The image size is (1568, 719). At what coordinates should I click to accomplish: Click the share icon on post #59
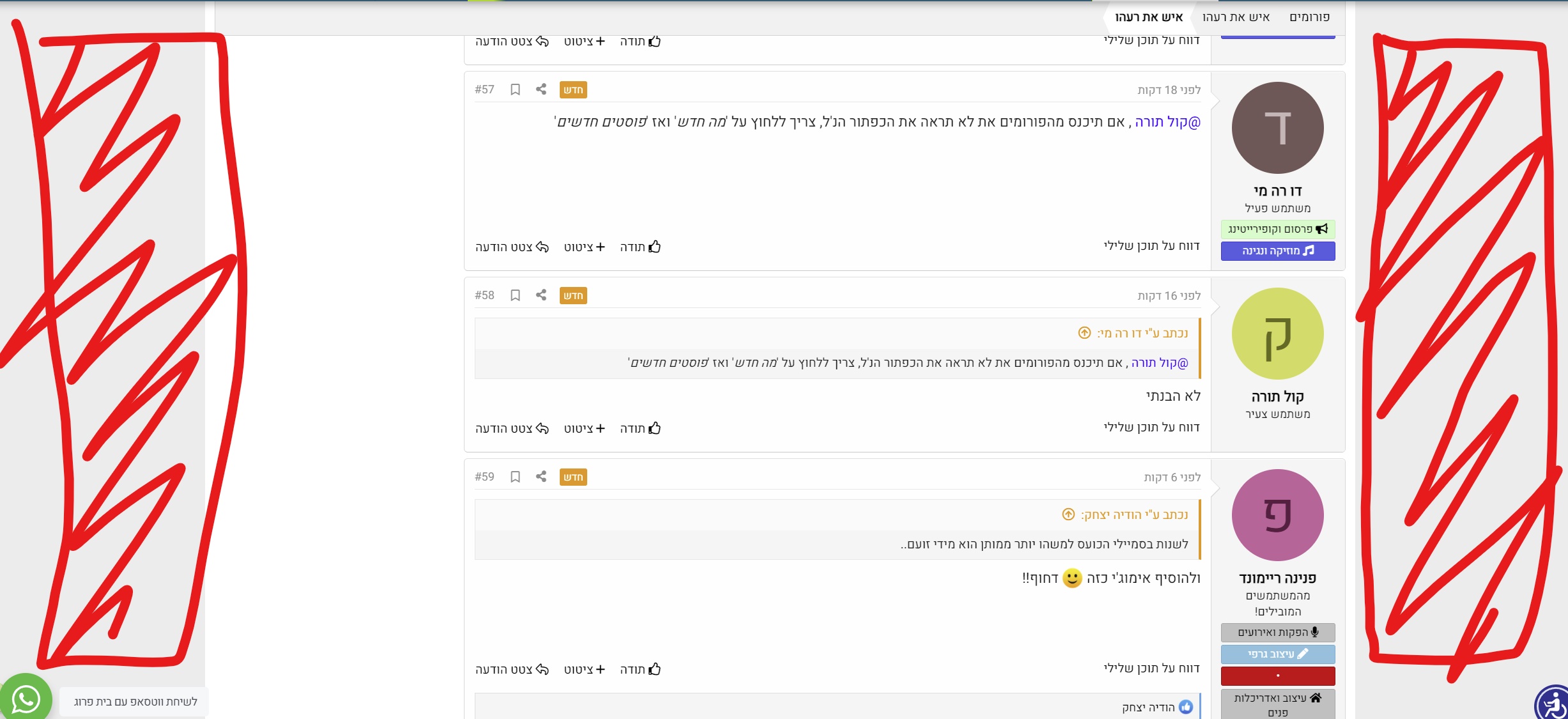click(x=541, y=477)
